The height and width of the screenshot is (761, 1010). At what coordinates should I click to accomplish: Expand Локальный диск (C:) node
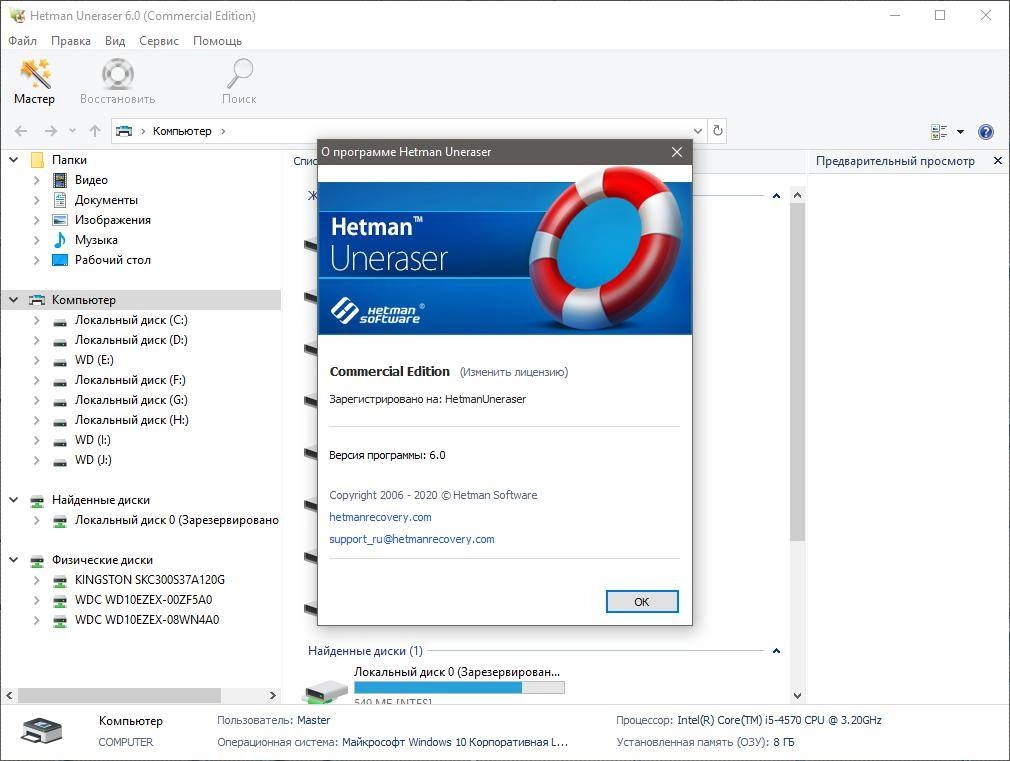37,320
